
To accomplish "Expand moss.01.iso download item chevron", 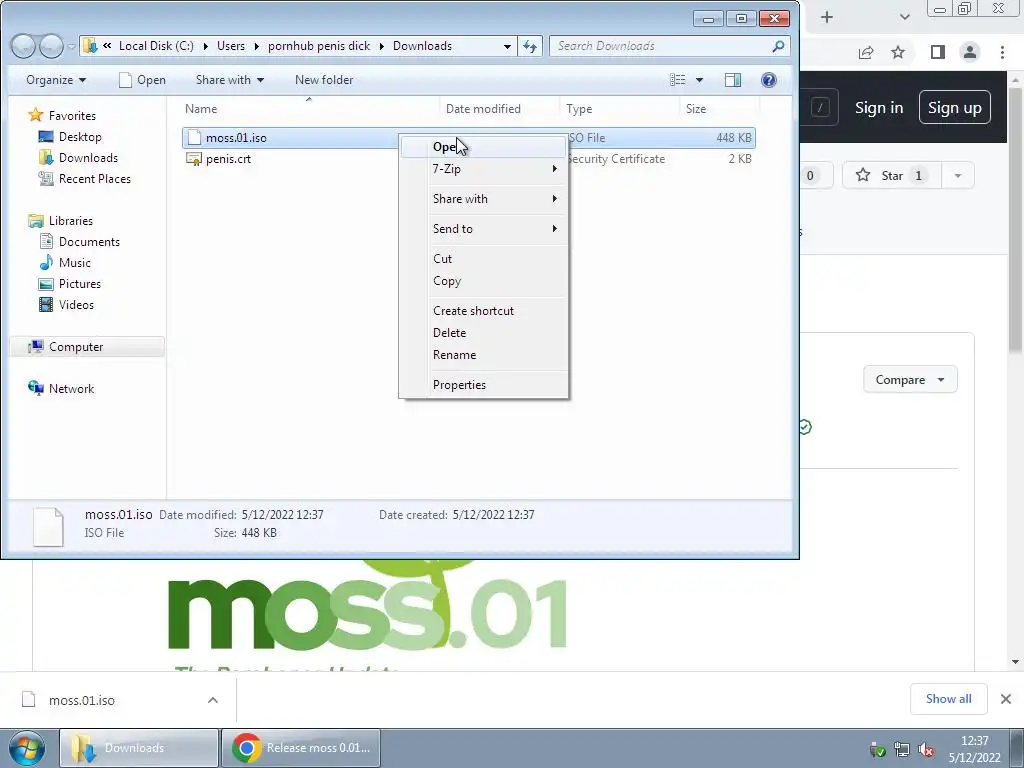I will coord(212,700).
